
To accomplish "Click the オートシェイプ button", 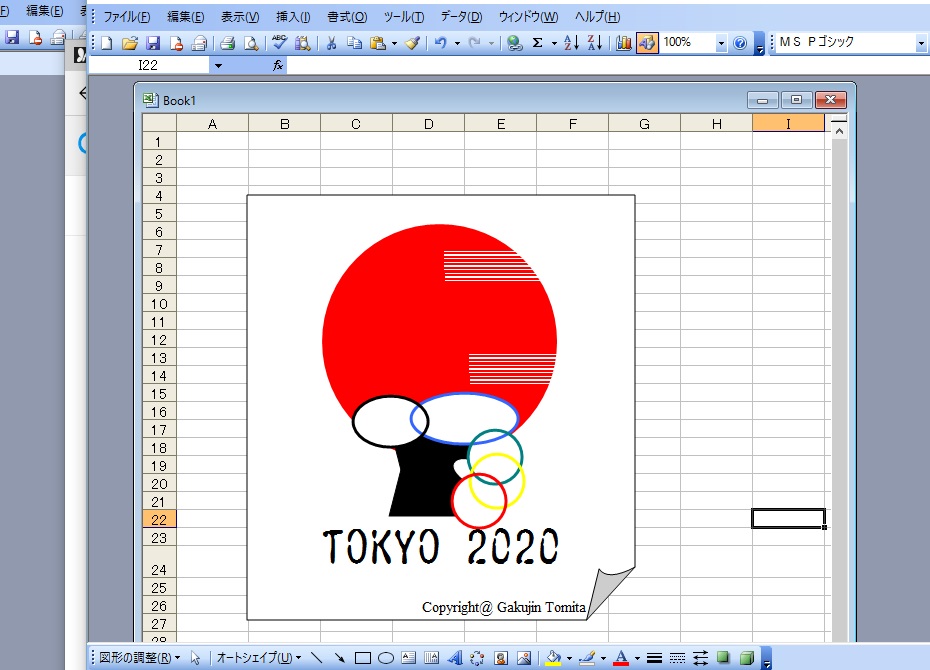I will pos(257,658).
